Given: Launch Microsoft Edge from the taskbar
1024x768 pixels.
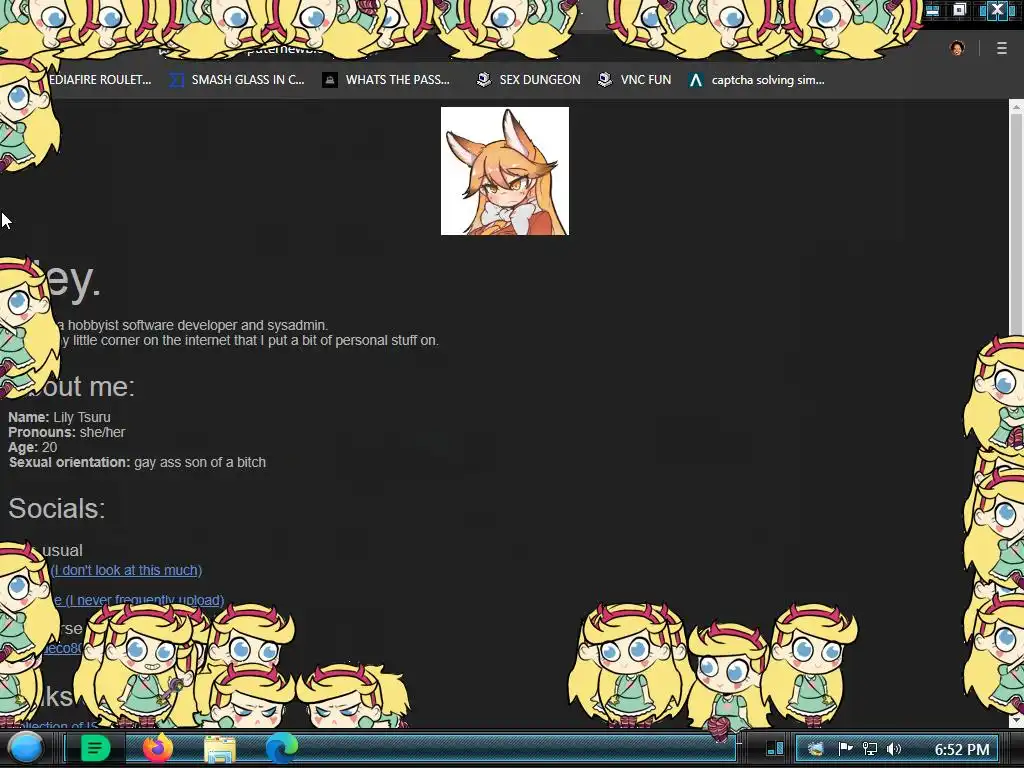Looking at the screenshot, I should coord(281,748).
